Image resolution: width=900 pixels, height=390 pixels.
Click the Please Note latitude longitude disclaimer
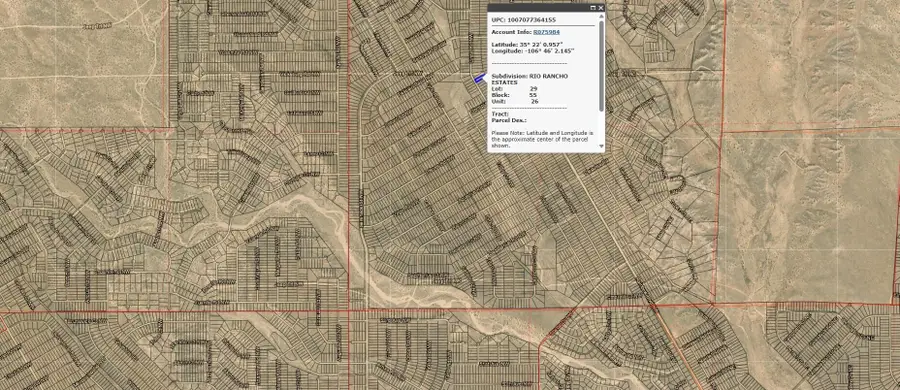pyautogui.click(x=542, y=139)
